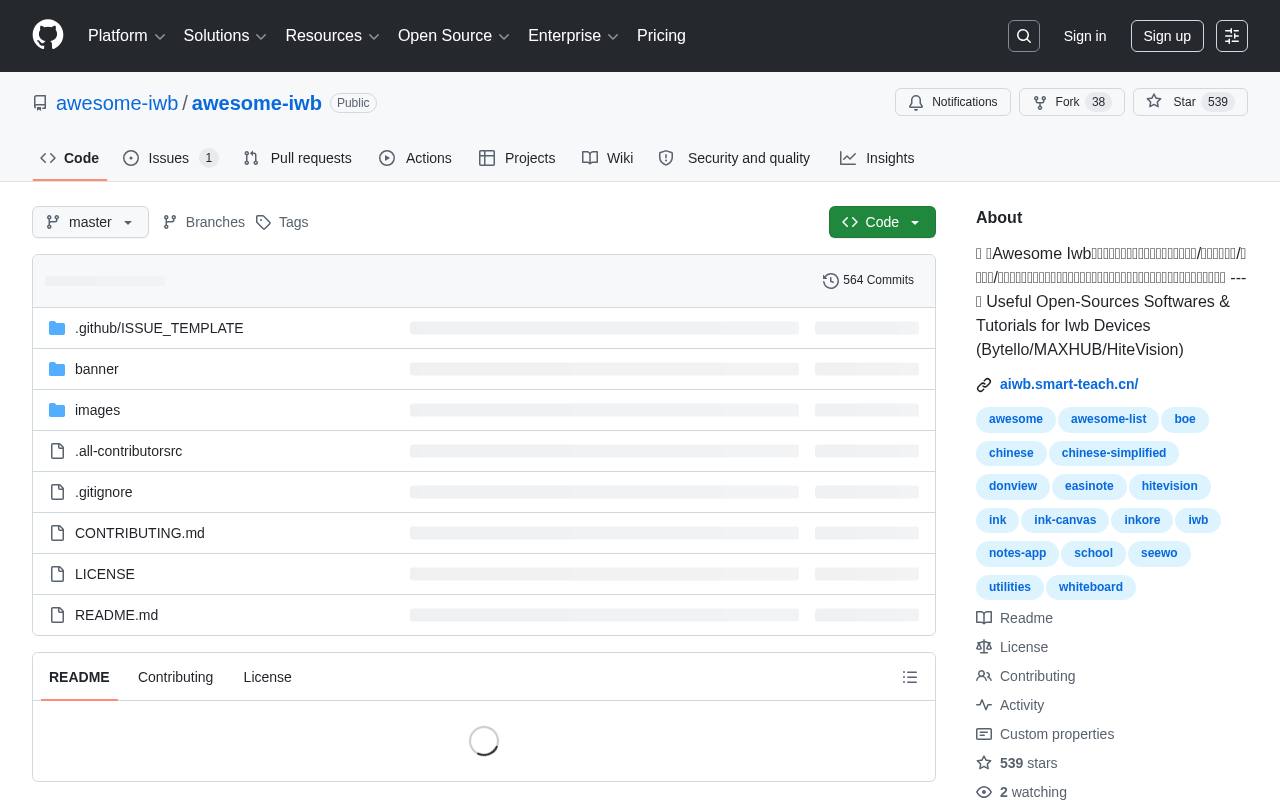Image resolution: width=1280 pixels, height=800 pixels.
Task: Switch to the License tab in file viewer
Action: (267, 677)
